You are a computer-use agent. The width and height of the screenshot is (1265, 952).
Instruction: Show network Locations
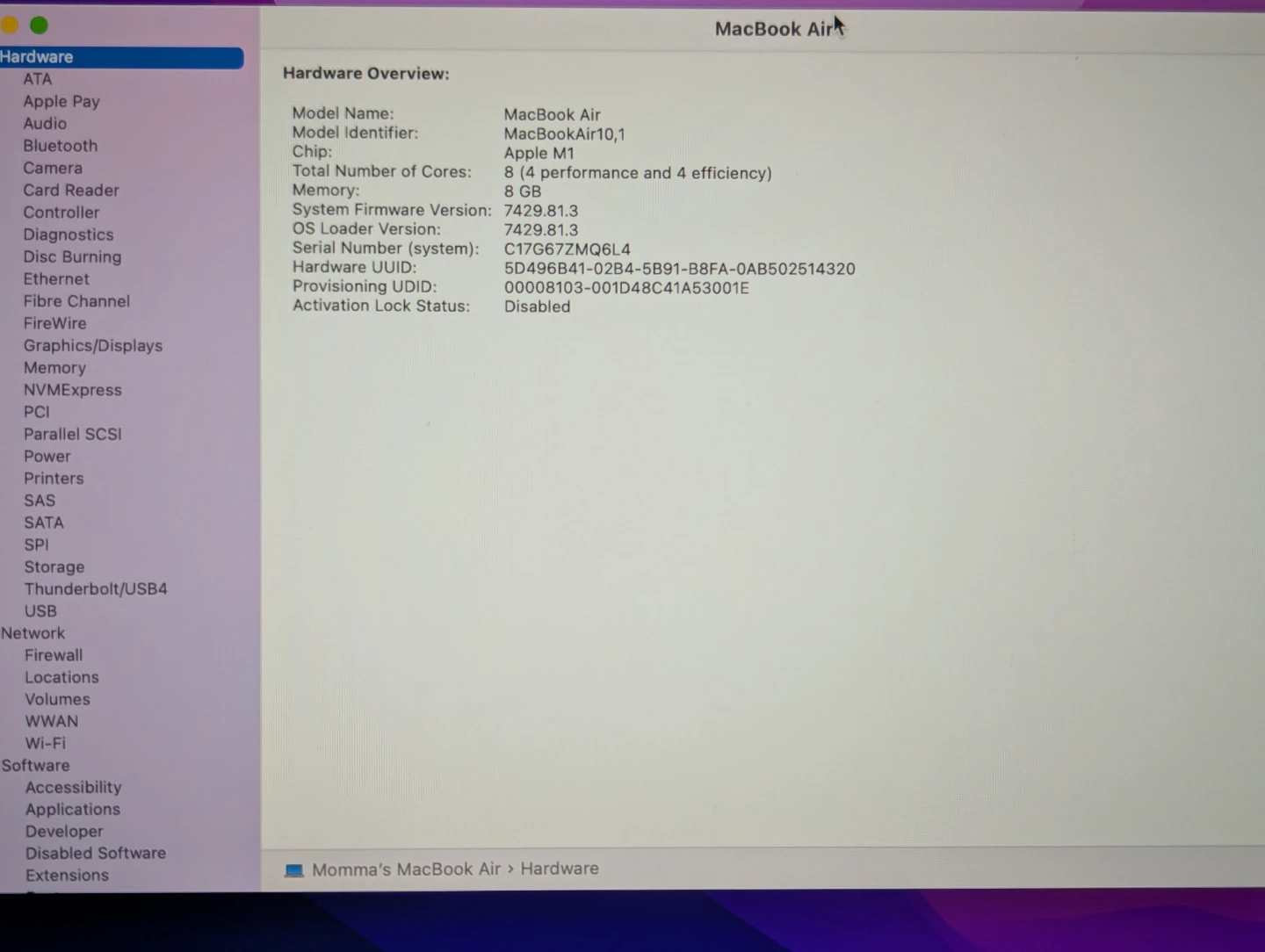(61, 677)
